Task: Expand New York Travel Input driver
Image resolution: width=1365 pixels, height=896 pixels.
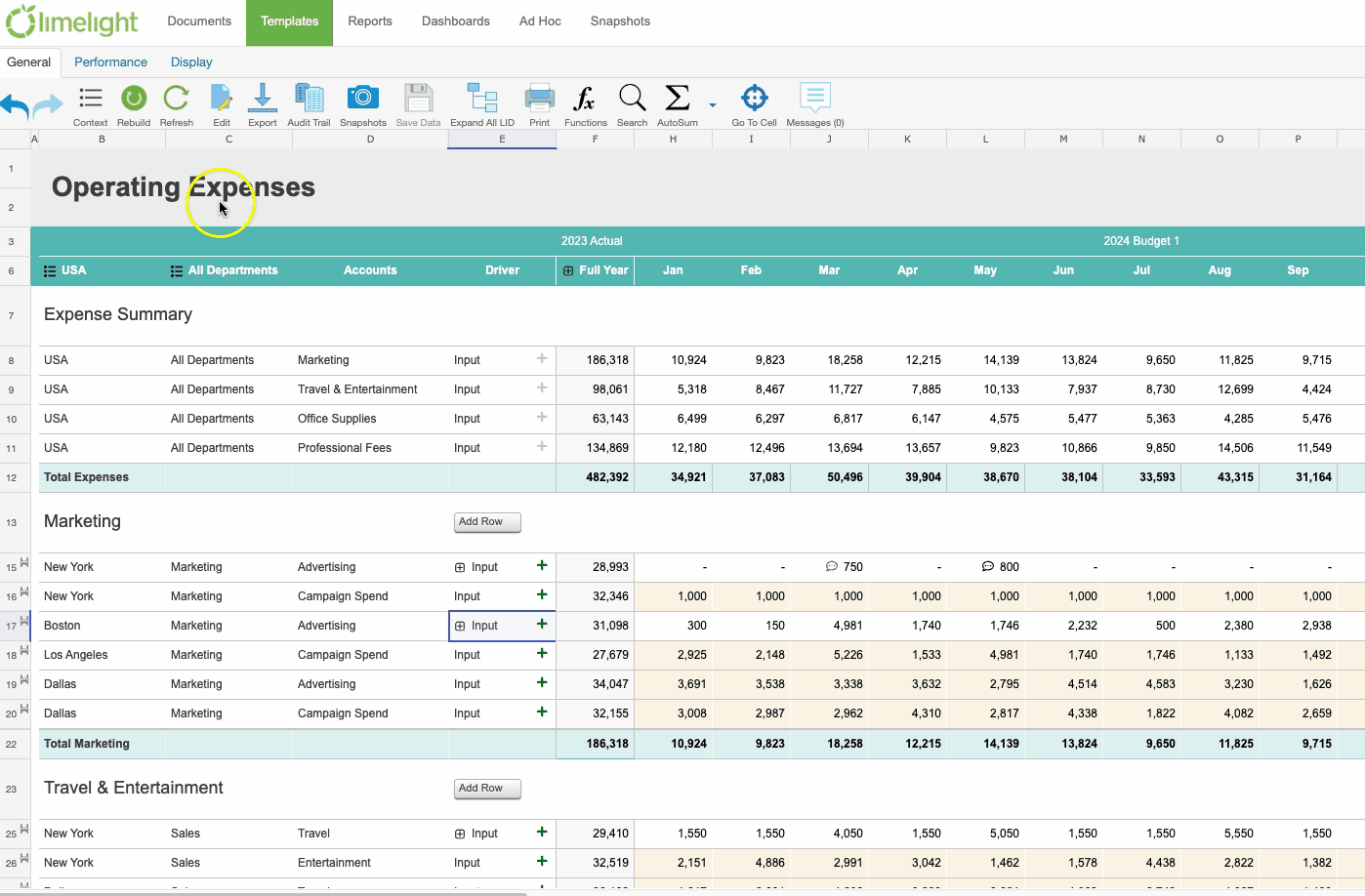Action: pyautogui.click(x=460, y=834)
